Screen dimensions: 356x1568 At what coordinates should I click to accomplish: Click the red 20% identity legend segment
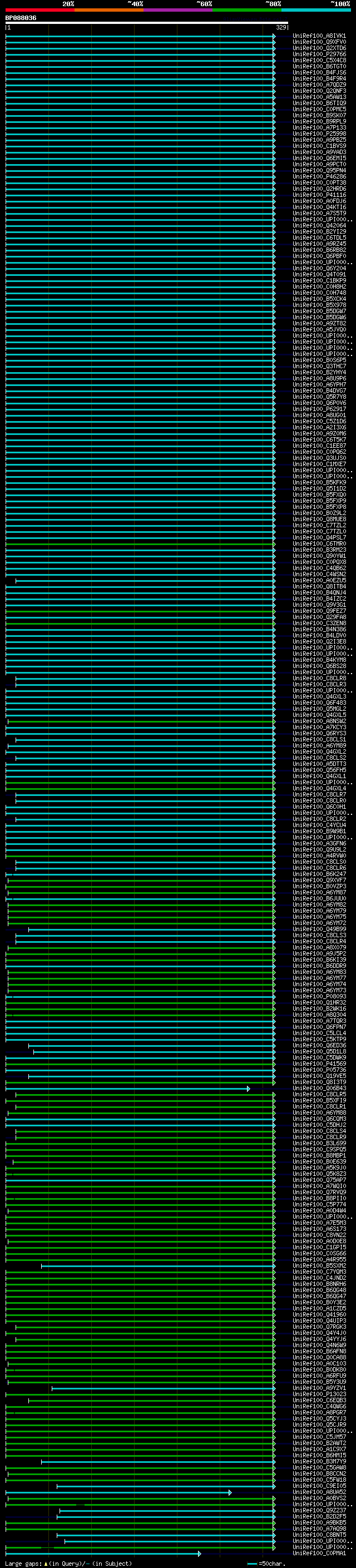tap(39, 10)
